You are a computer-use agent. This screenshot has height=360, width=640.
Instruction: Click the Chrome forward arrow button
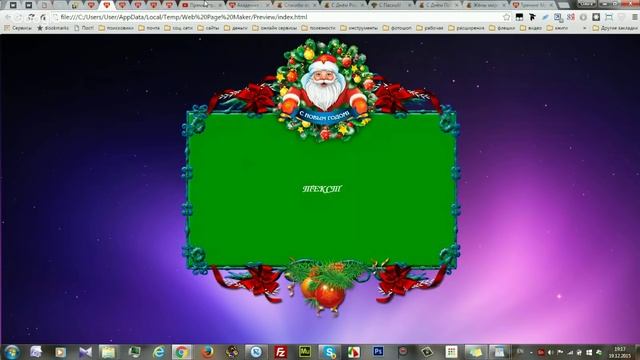click(19, 17)
